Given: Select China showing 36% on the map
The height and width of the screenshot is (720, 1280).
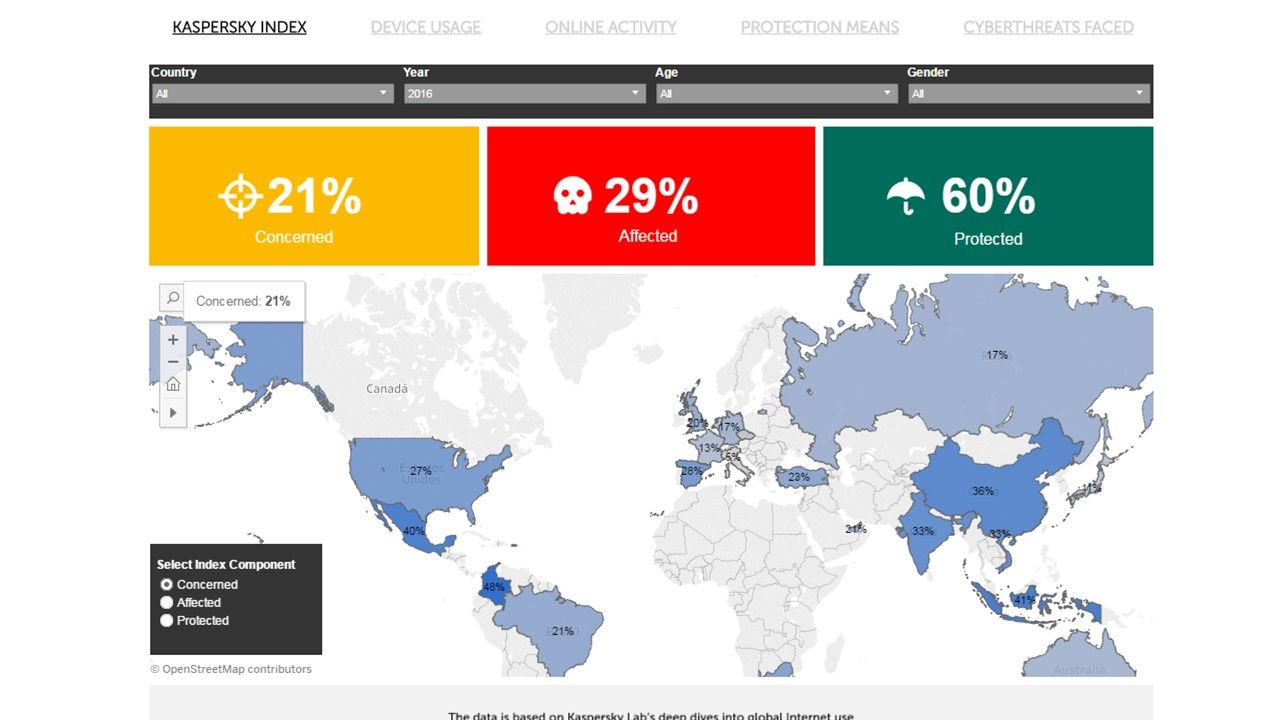Looking at the screenshot, I should (x=983, y=491).
